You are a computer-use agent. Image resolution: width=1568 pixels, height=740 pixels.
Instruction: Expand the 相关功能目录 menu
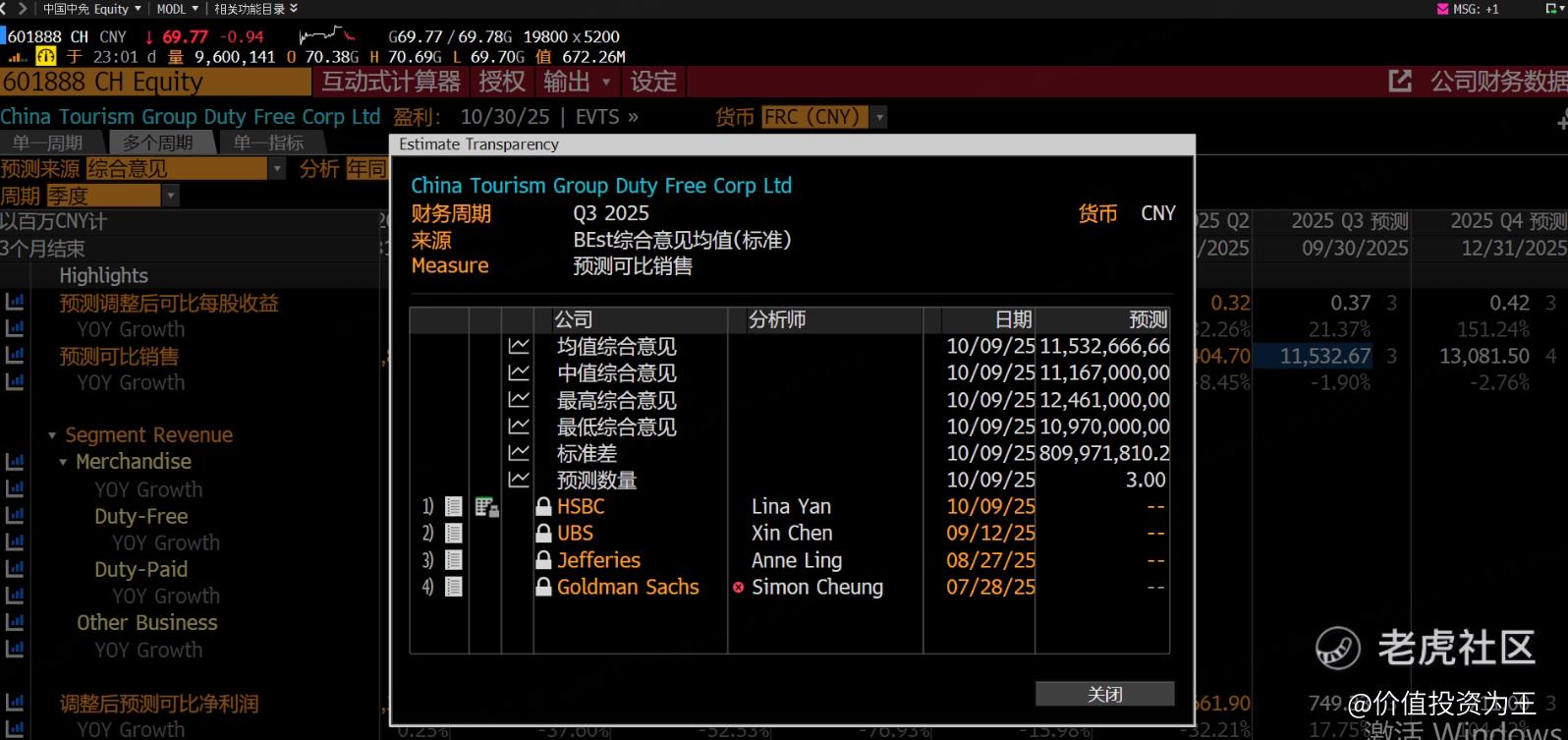click(x=255, y=9)
